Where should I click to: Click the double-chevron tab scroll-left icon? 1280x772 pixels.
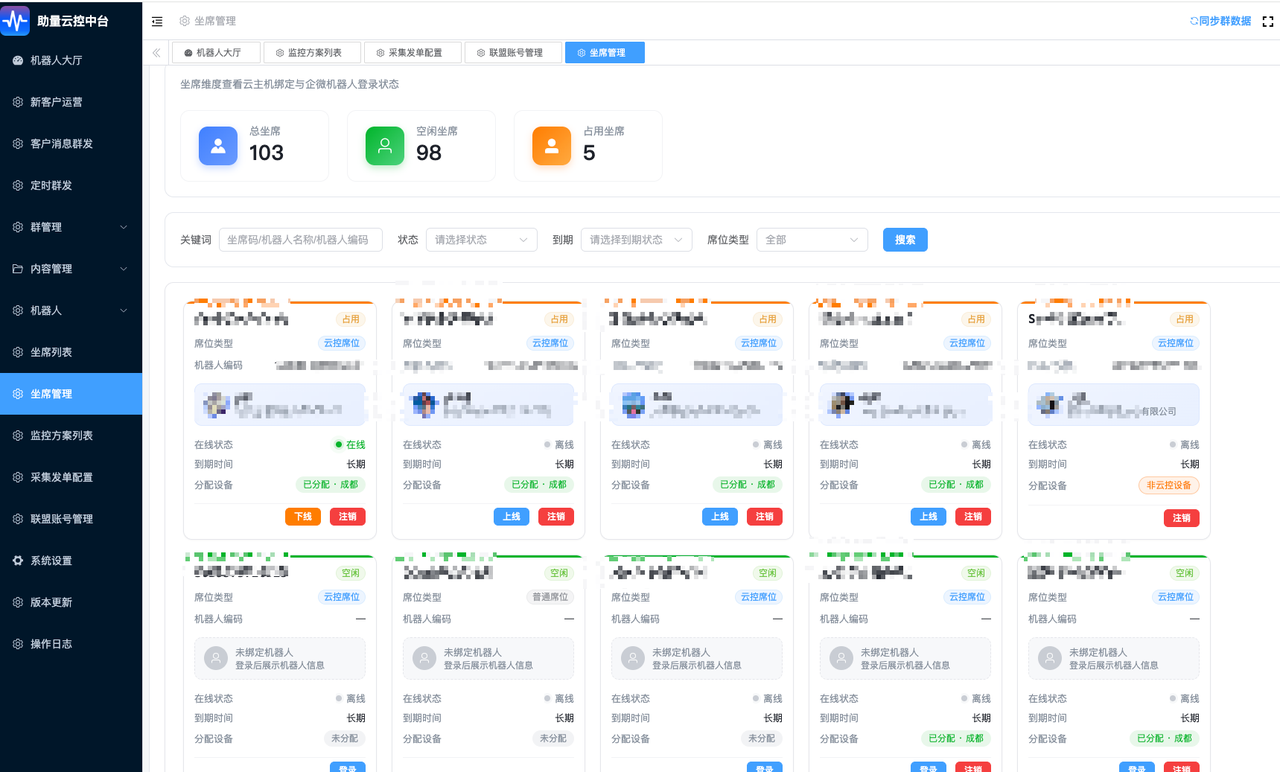(157, 53)
